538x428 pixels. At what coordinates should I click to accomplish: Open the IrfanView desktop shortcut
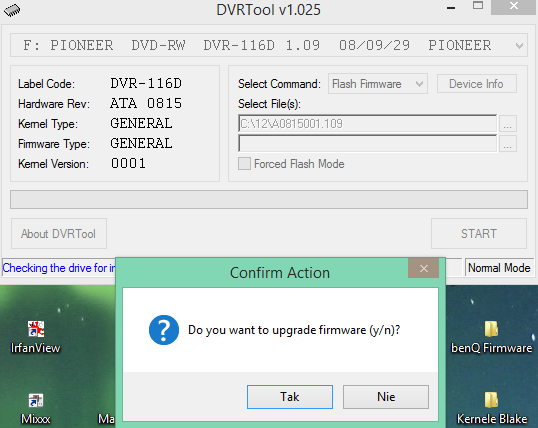coord(36,337)
